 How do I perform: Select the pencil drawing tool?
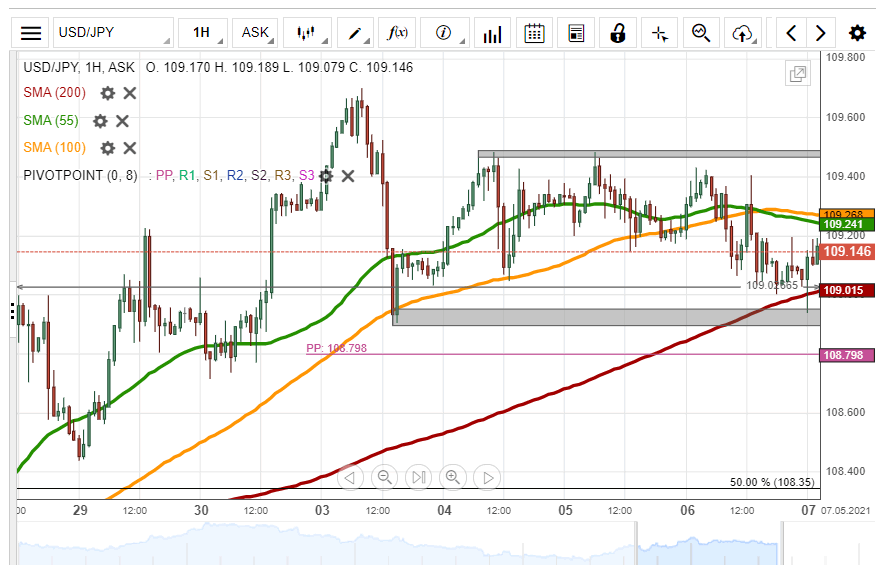pyautogui.click(x=355, y=33)
